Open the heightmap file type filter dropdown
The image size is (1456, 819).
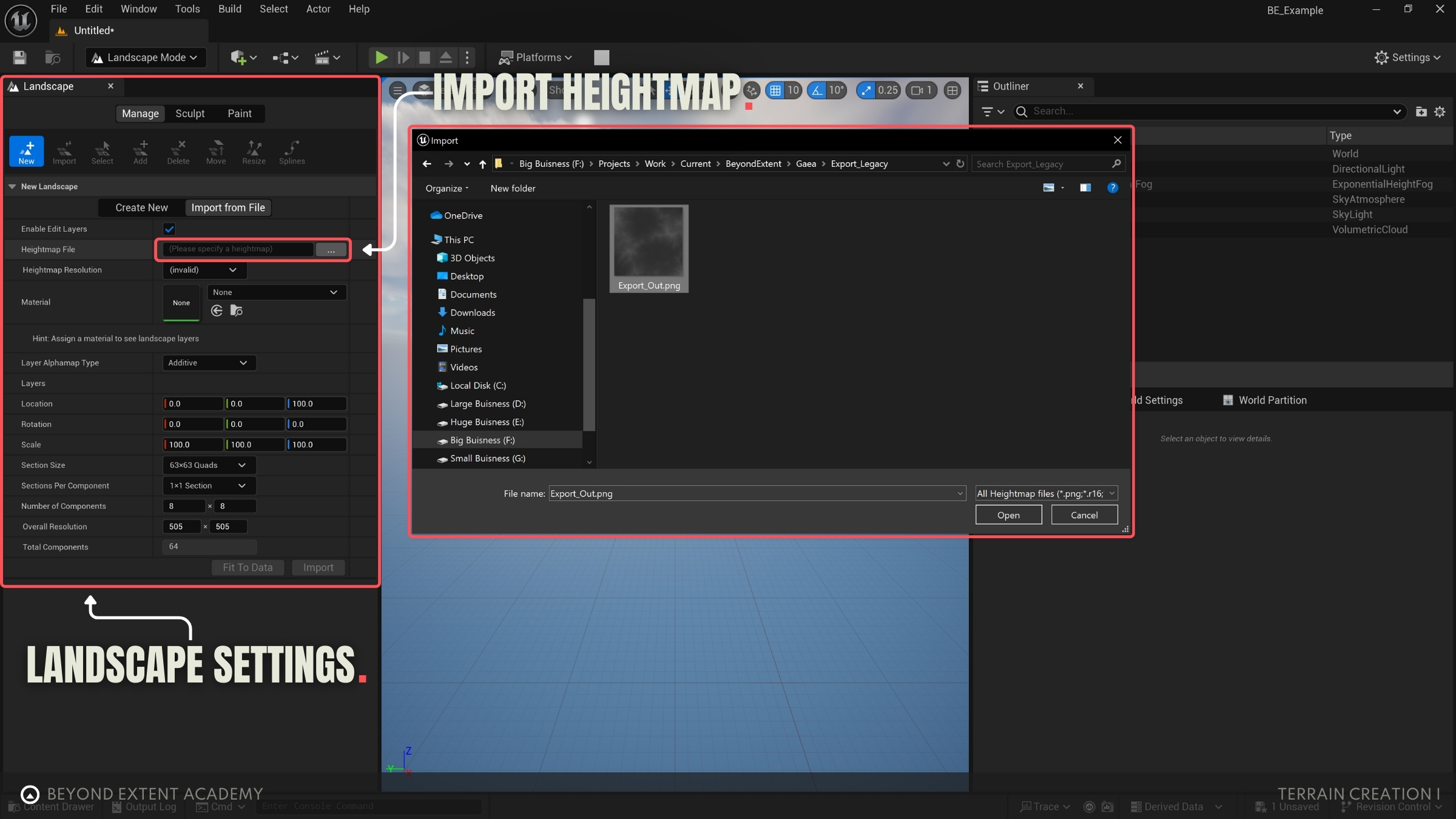1046,494
